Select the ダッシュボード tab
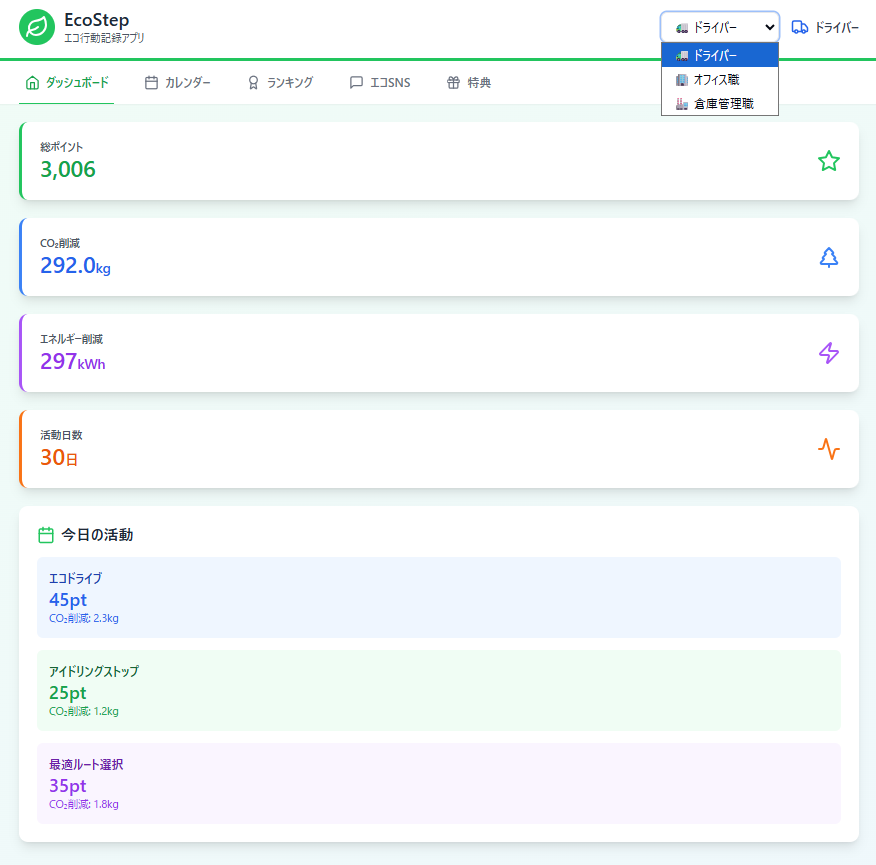Viewport: 876px width, 865px height. tap(67, 83)
